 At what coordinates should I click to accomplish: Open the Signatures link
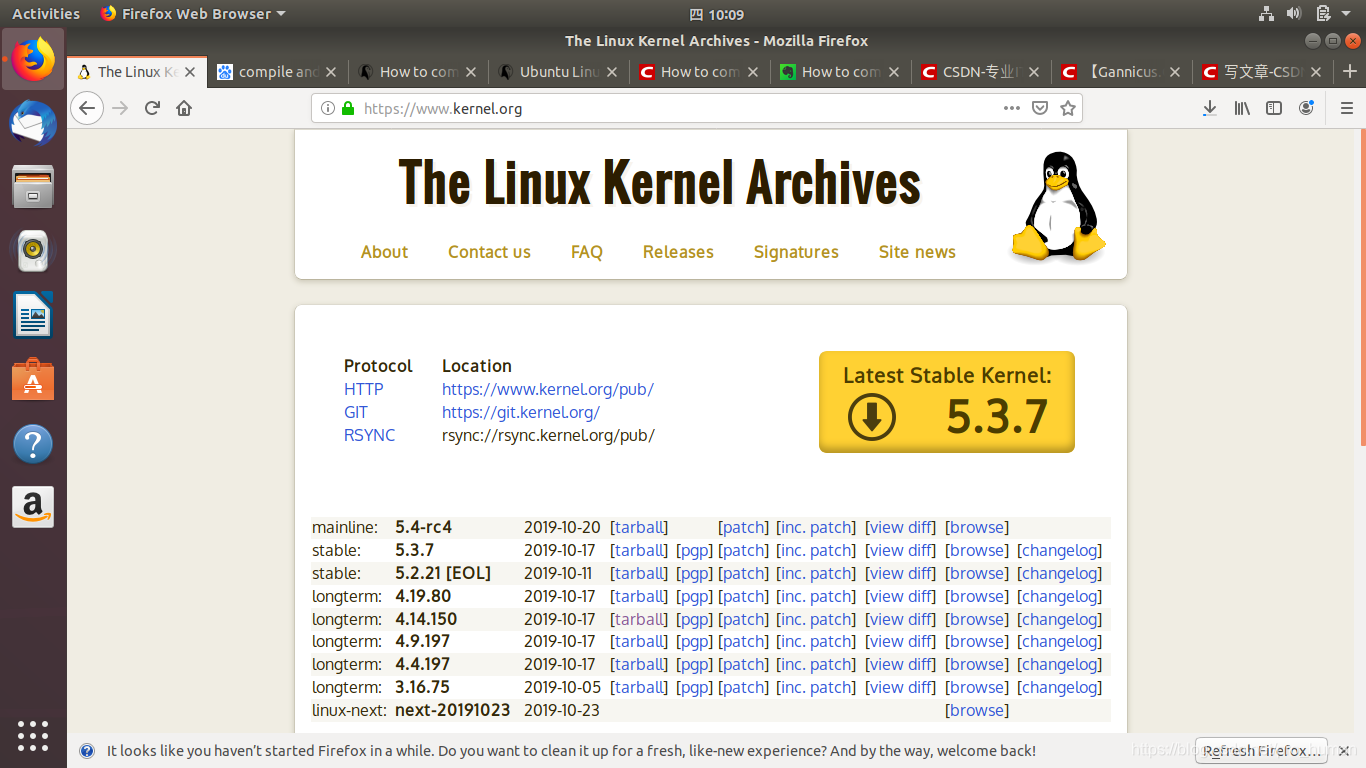point(796,252)
